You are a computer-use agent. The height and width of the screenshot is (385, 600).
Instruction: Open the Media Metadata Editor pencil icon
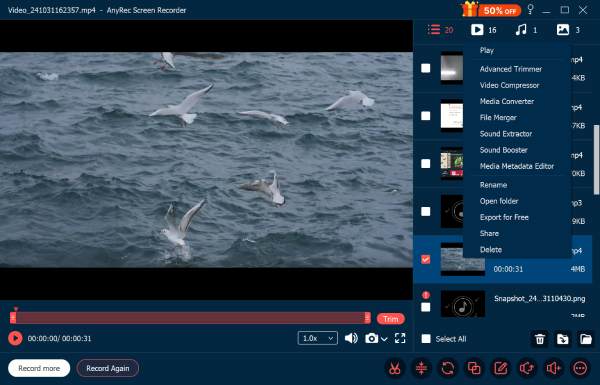point(501,368)
